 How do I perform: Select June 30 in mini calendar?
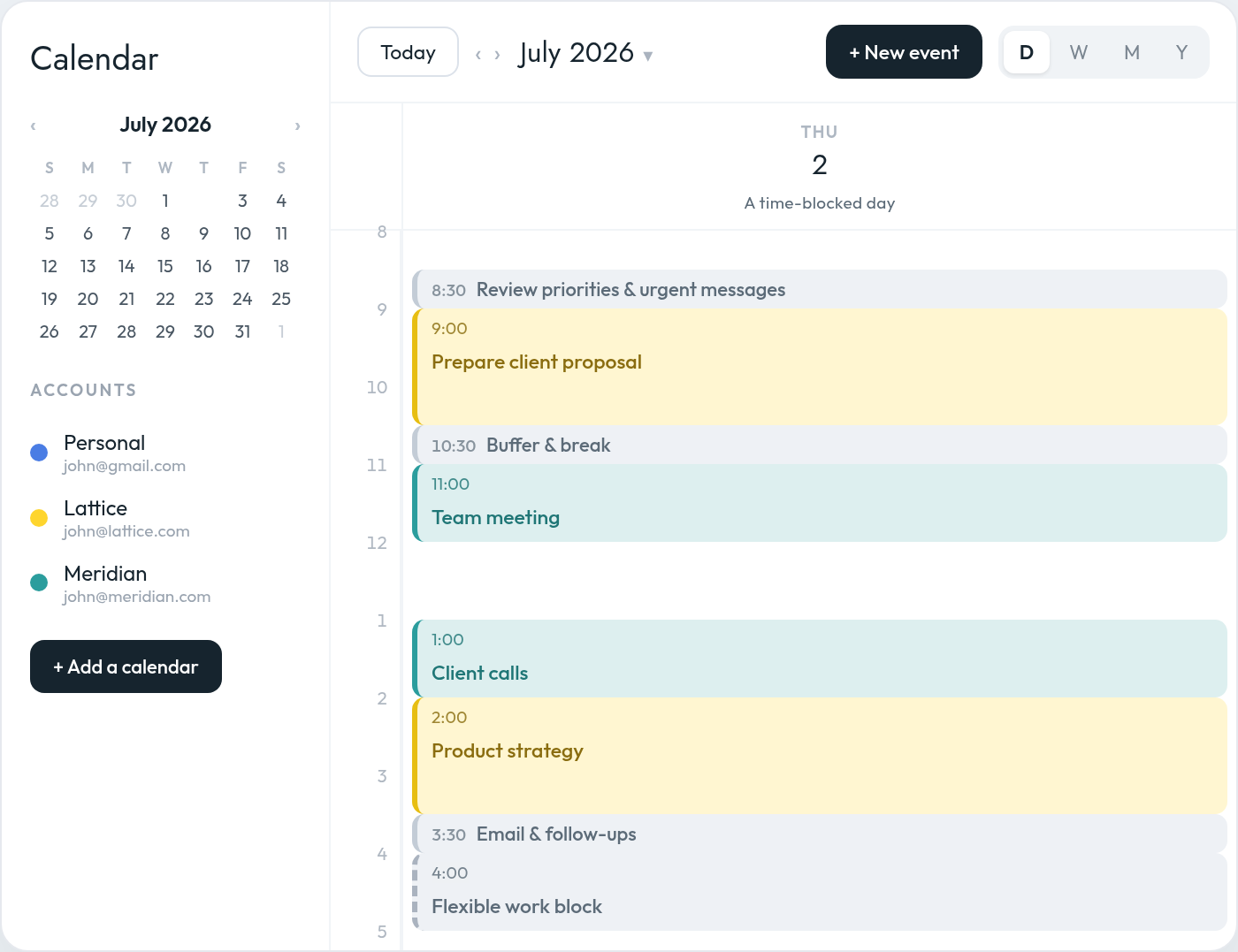click(126, 201)
